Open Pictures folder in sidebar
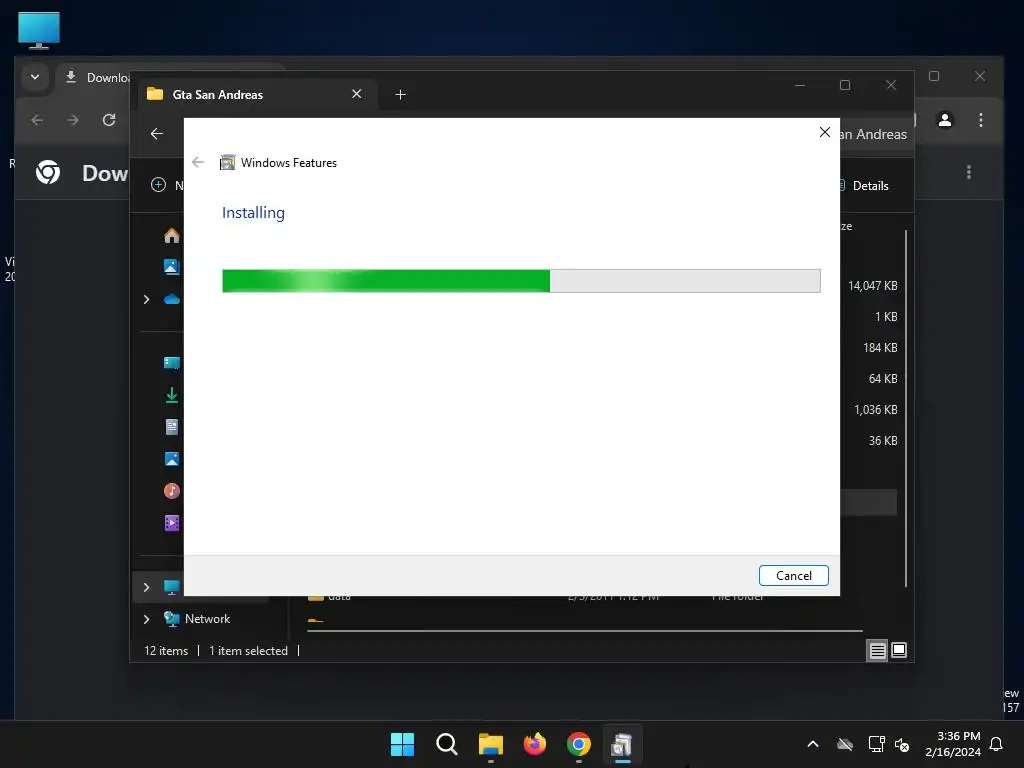The image size is (1024, 768). [x=172, y=459]
